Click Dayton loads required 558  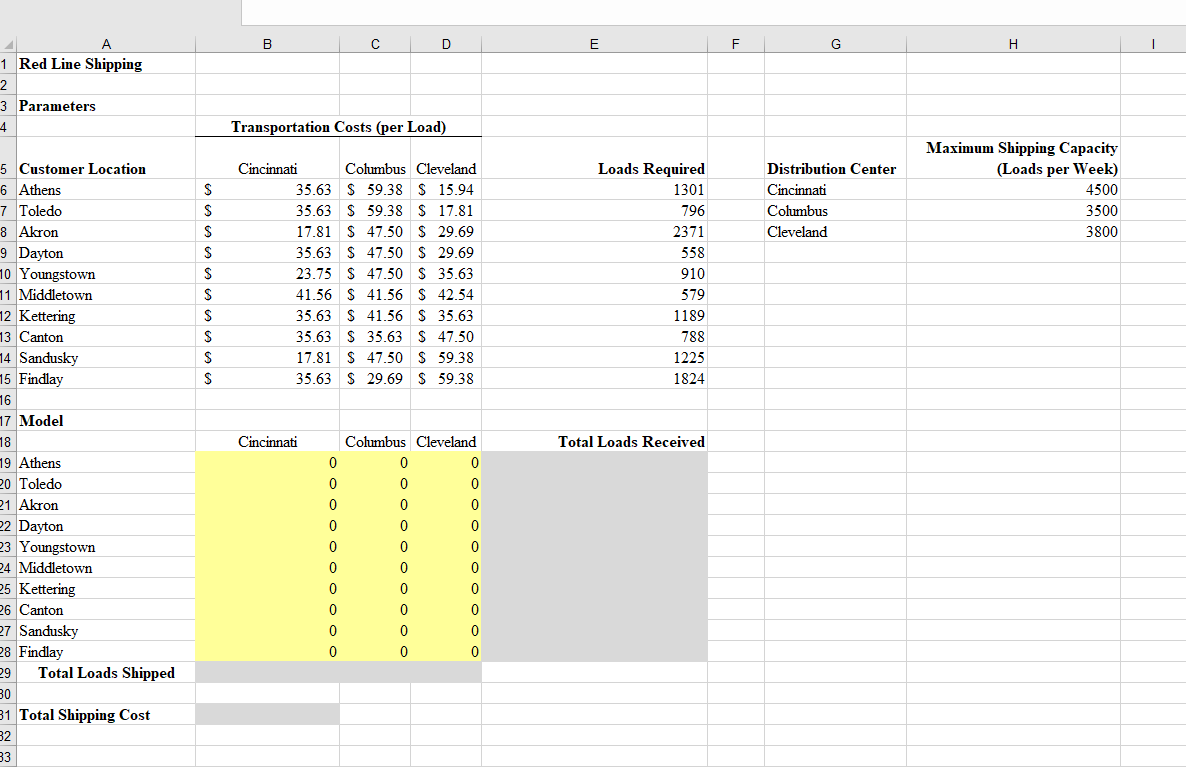[594, 253]
